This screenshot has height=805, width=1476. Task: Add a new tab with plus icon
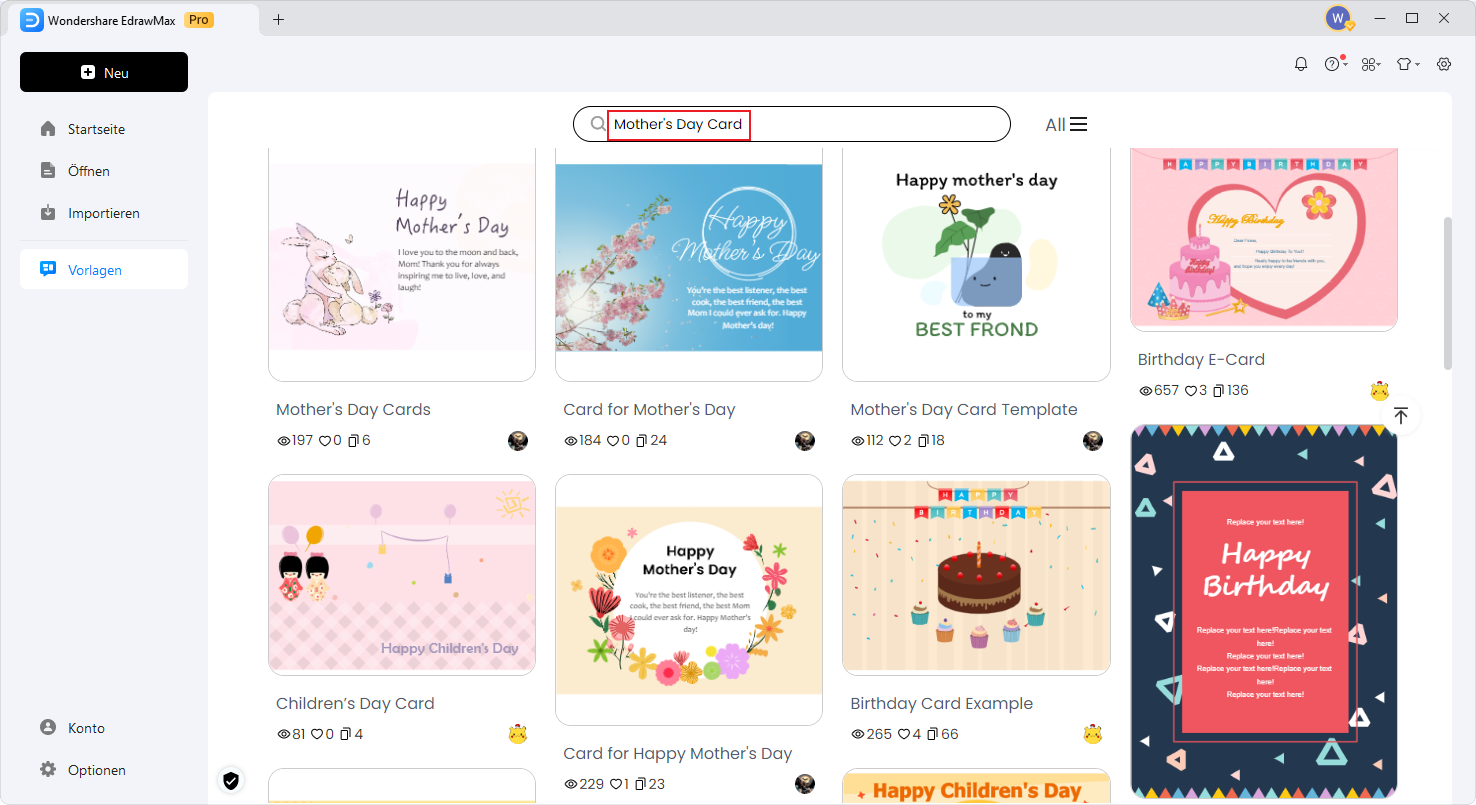(278, 19)
